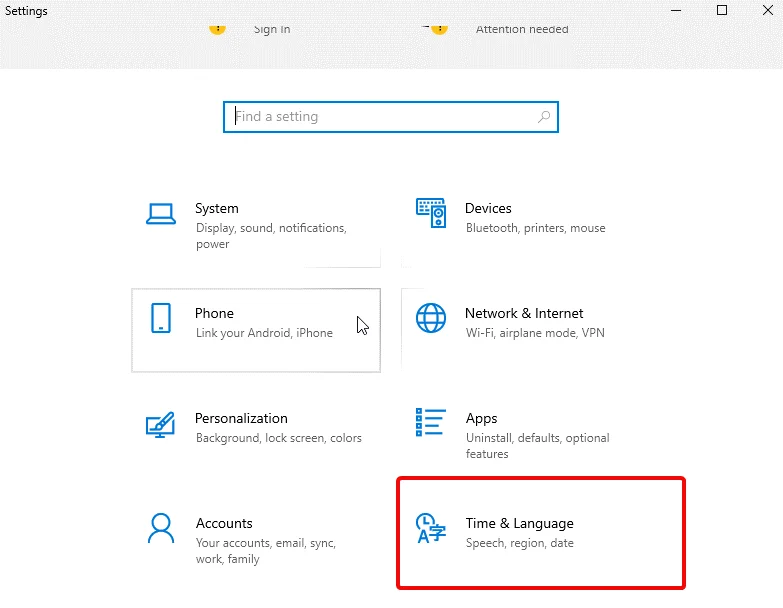Click 'Uninstall, defaults, optional features' description
Screen dimensions: 783x608
(x=537, y=446)
